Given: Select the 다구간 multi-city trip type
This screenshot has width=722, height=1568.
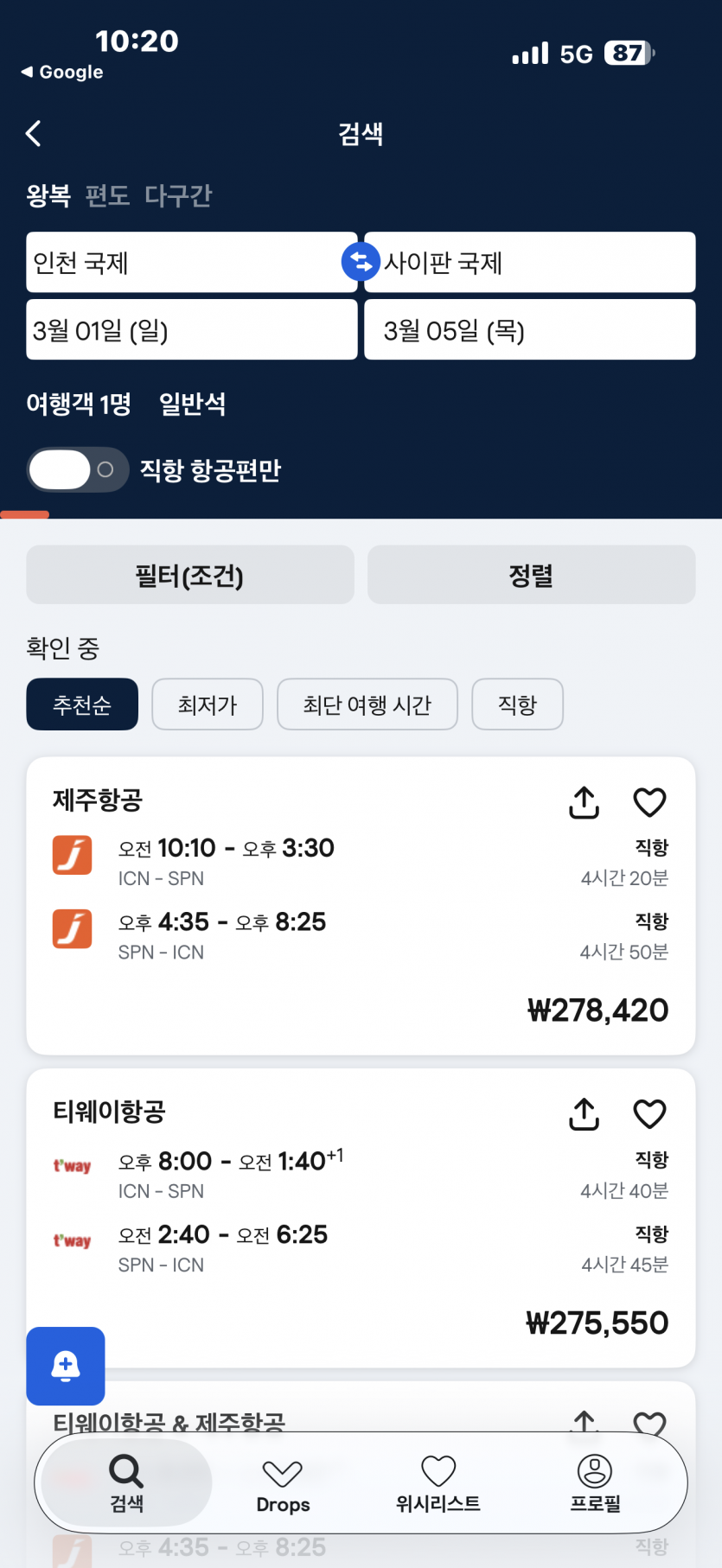Looking at the screenshot, I should 178,196.
